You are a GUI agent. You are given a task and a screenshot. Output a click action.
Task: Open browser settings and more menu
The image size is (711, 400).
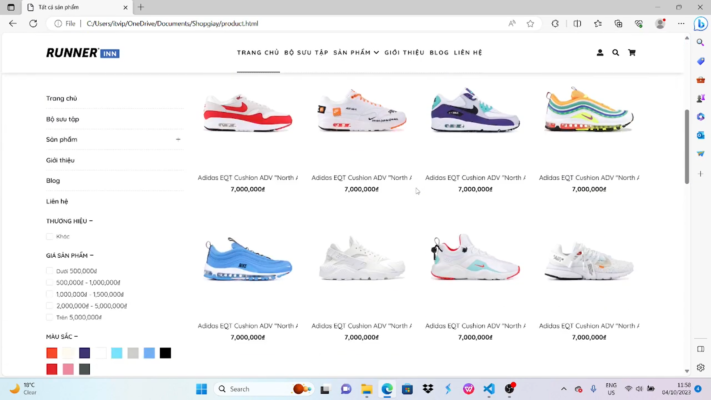click(x=681, y=24)
